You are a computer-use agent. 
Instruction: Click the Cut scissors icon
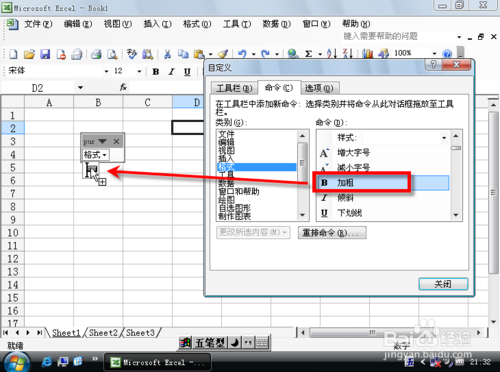167,54
